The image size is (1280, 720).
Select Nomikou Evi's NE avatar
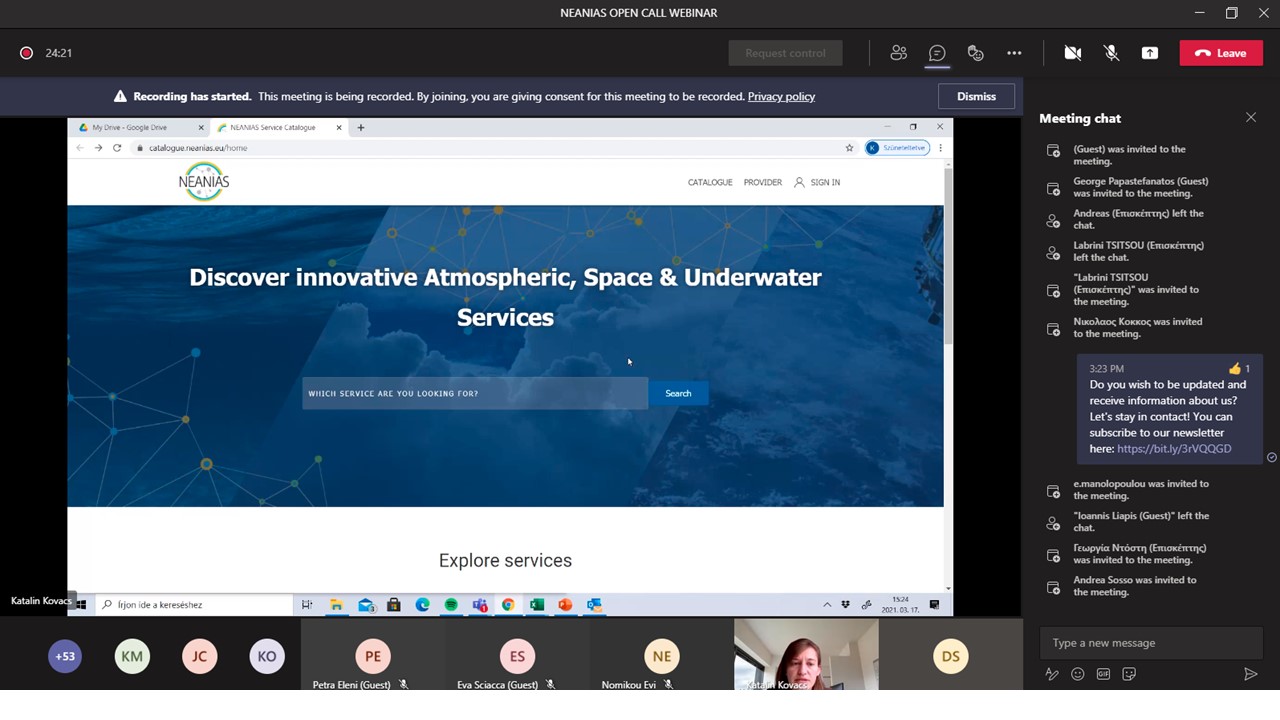pyautogui.click(x=662, y=656)
